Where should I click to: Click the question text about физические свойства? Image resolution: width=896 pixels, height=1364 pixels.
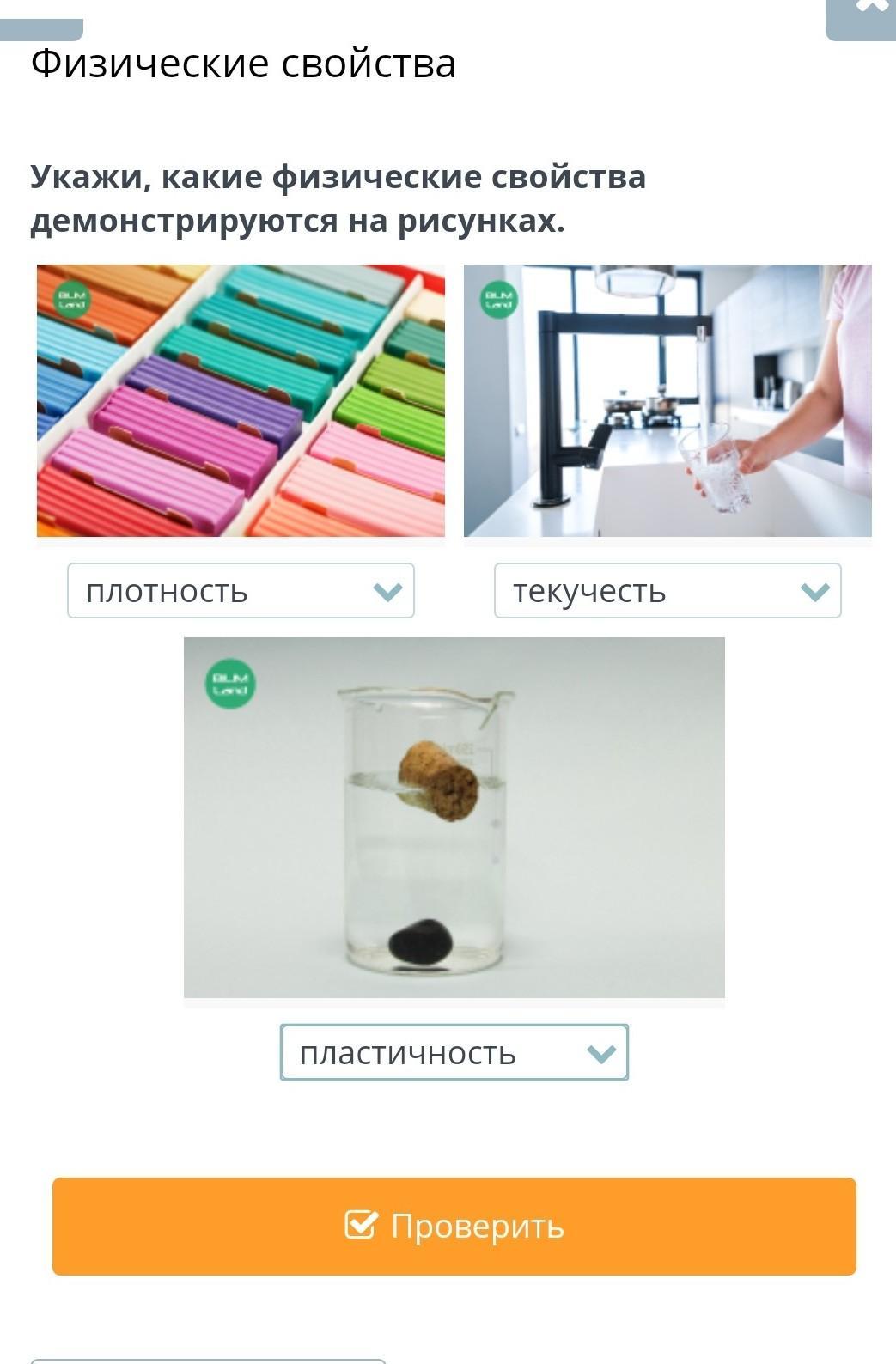tap(338, 198)
